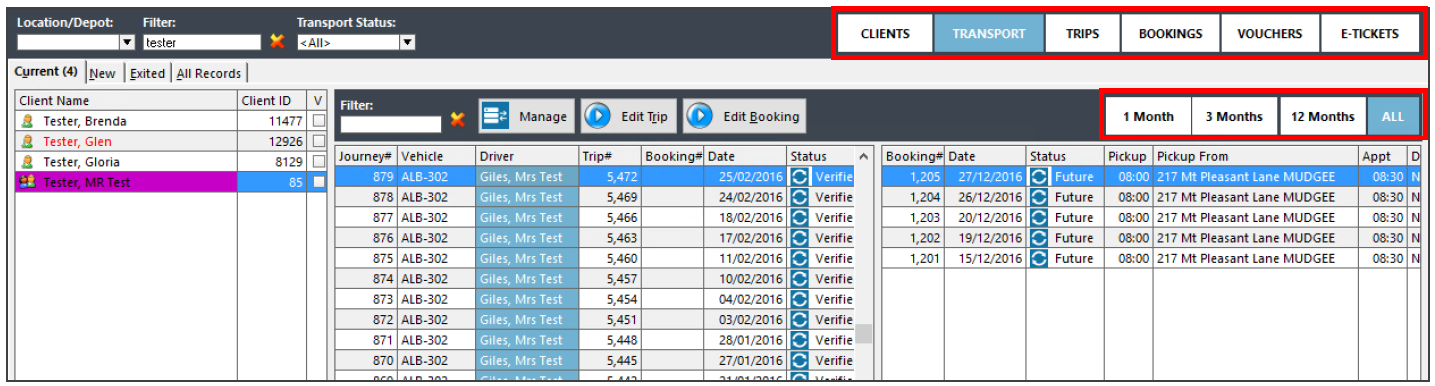Tick the checkbox for Tester, MR Test
The image size is (1435, 386).
point(318,183)
